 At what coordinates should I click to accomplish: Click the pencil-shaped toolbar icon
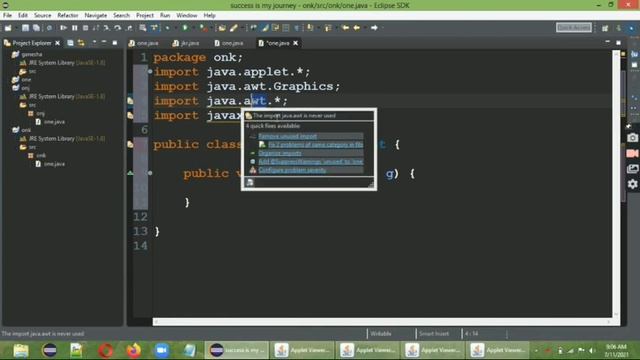tap(234, 28)
